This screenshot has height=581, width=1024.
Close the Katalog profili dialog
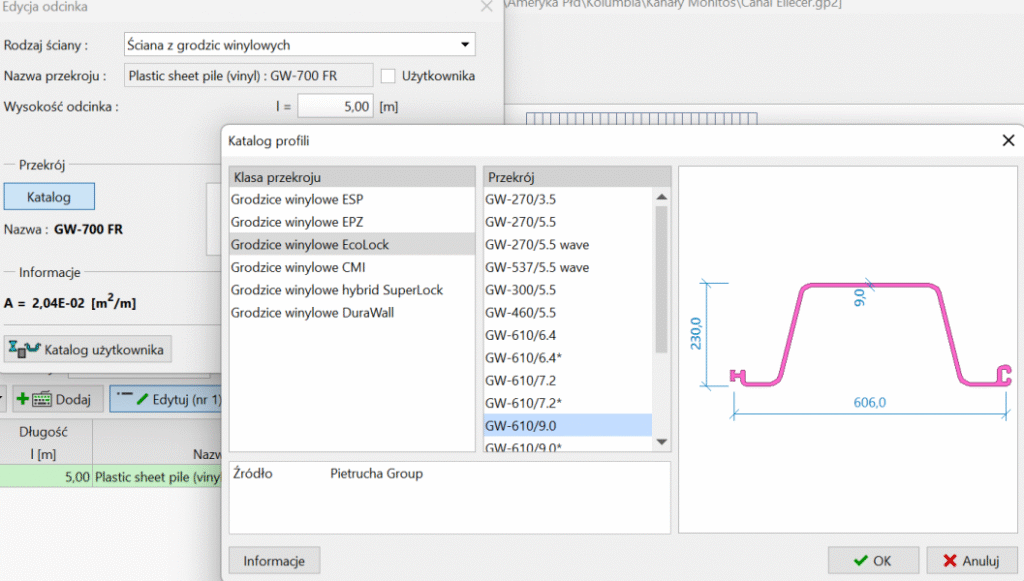point(1008,141)
